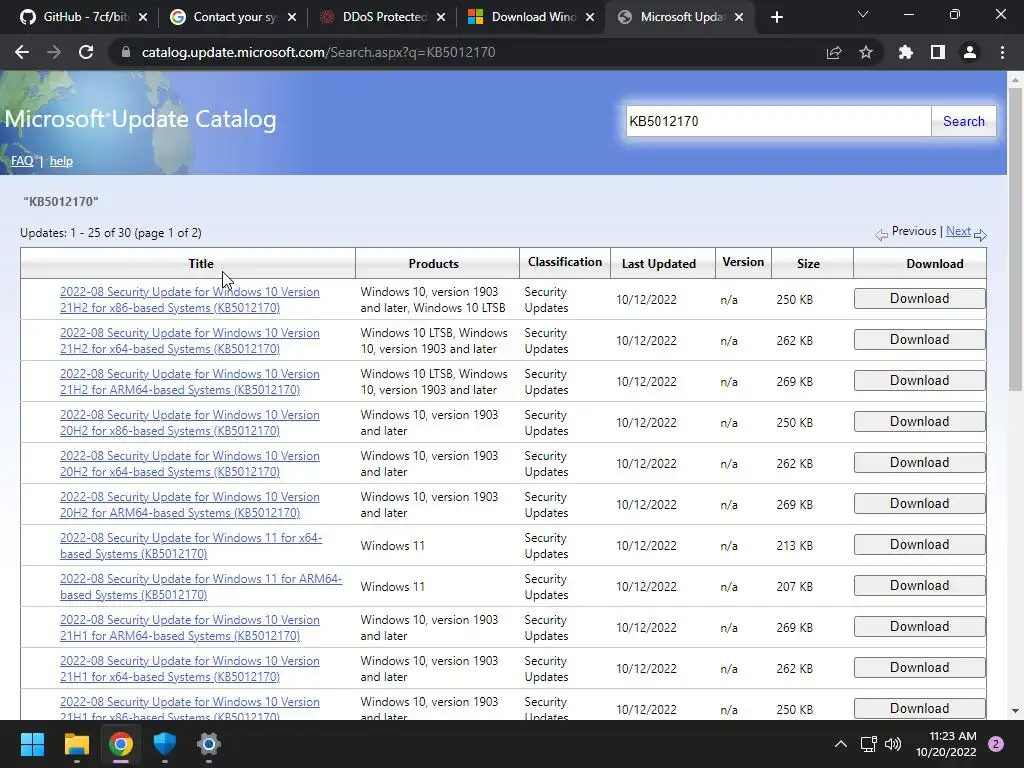Open Windows 10 21H2 ARM64 update link
Screen dimensions: 1024x768
pyautogui.click(x=190, y=382)
